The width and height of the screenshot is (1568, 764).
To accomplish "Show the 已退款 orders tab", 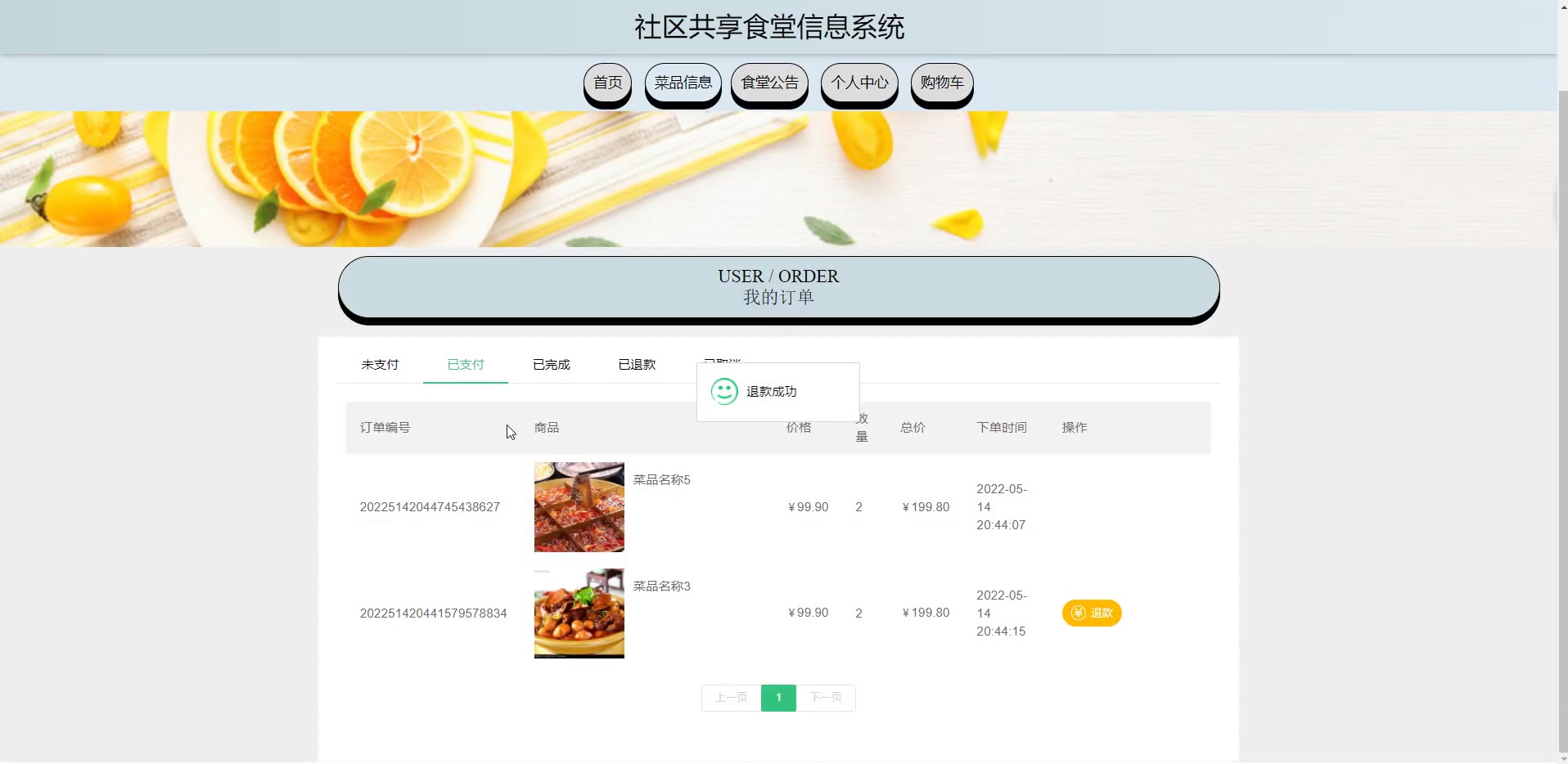I will coord(637,365).
